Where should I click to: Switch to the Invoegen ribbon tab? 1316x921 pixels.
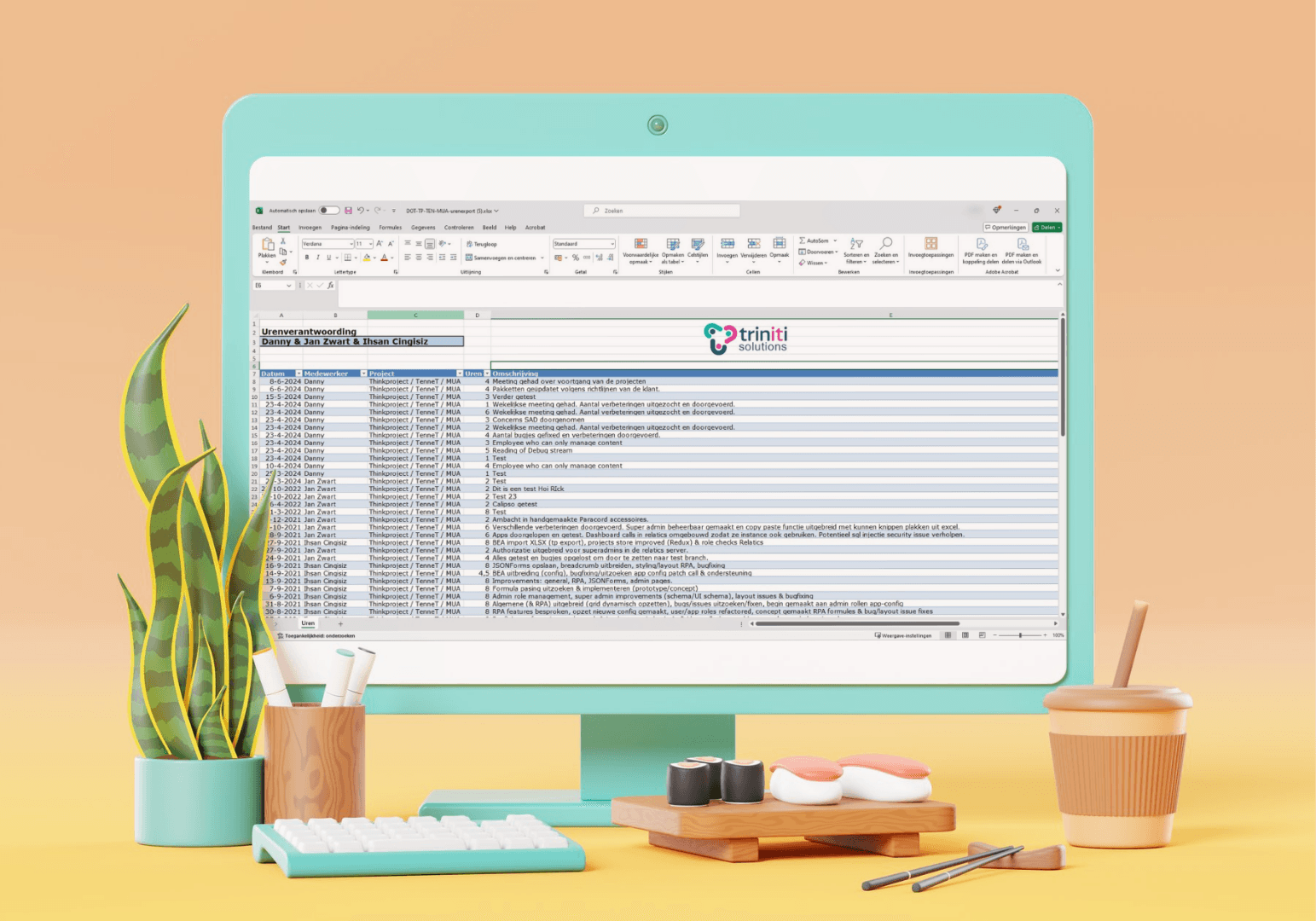click(310, 228)
